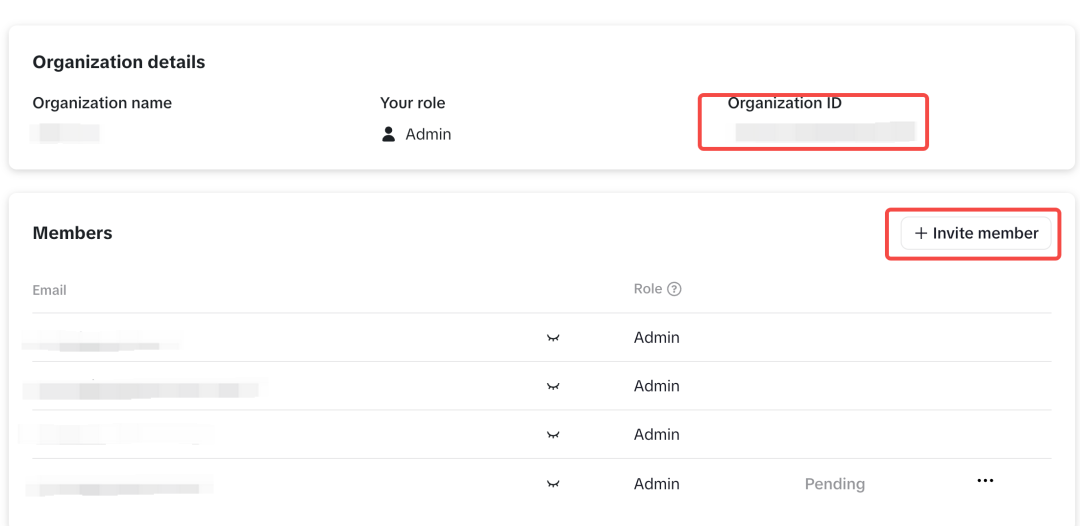The width and height of the screenshot is (1080, 526).
Task: Click the Role column header text
Action: pyautogui.click(x=647, y=289)
